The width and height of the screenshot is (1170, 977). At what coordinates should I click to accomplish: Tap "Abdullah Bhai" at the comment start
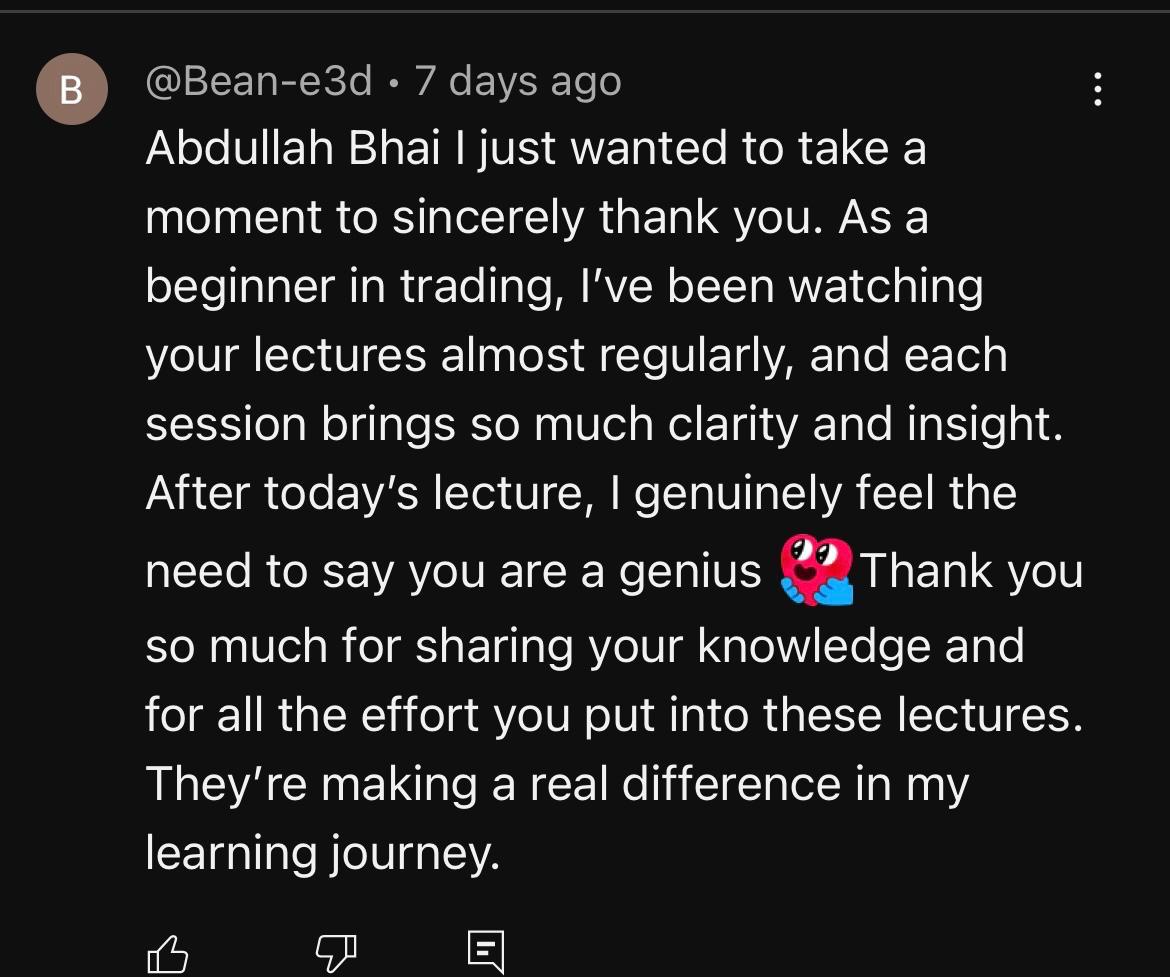point(293,149)
